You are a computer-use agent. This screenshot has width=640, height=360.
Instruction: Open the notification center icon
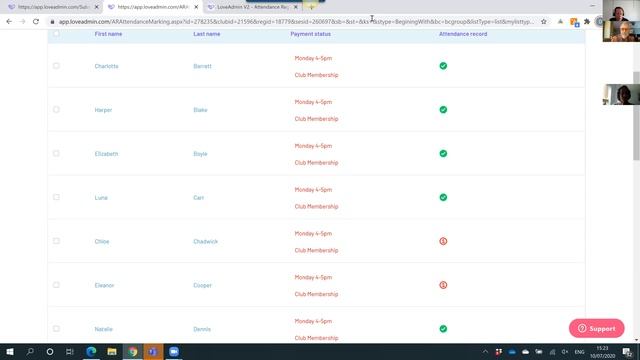tap(627, 351)
